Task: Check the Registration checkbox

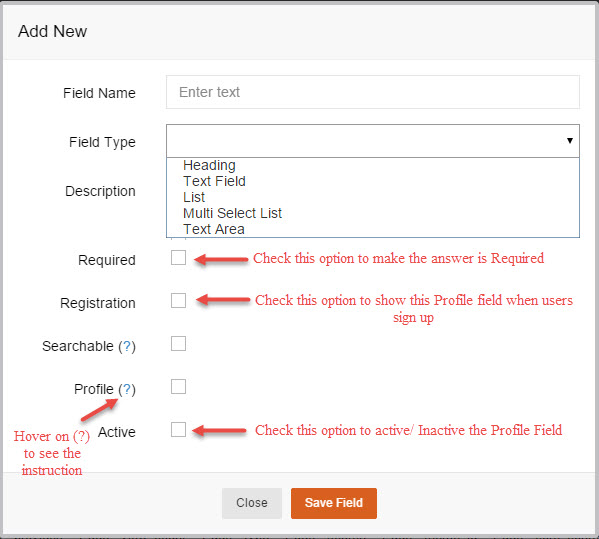Action: [x=178, y=301]
